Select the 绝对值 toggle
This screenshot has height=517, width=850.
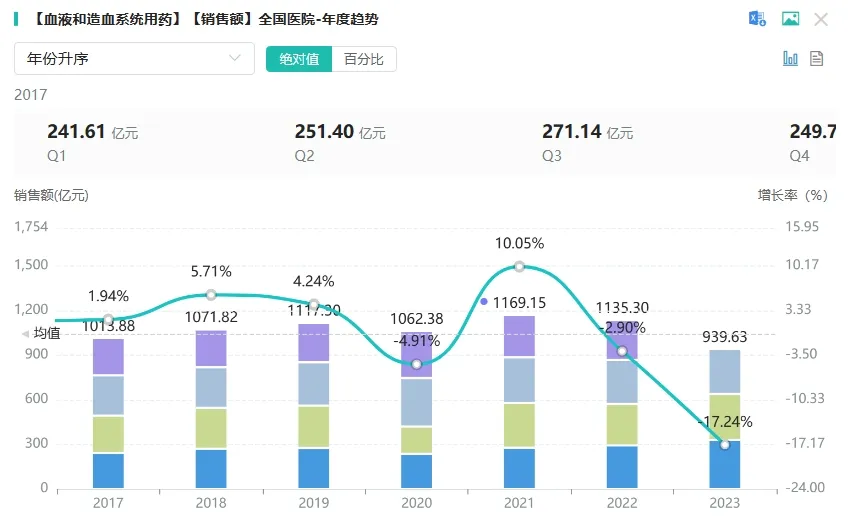(299, 59)
